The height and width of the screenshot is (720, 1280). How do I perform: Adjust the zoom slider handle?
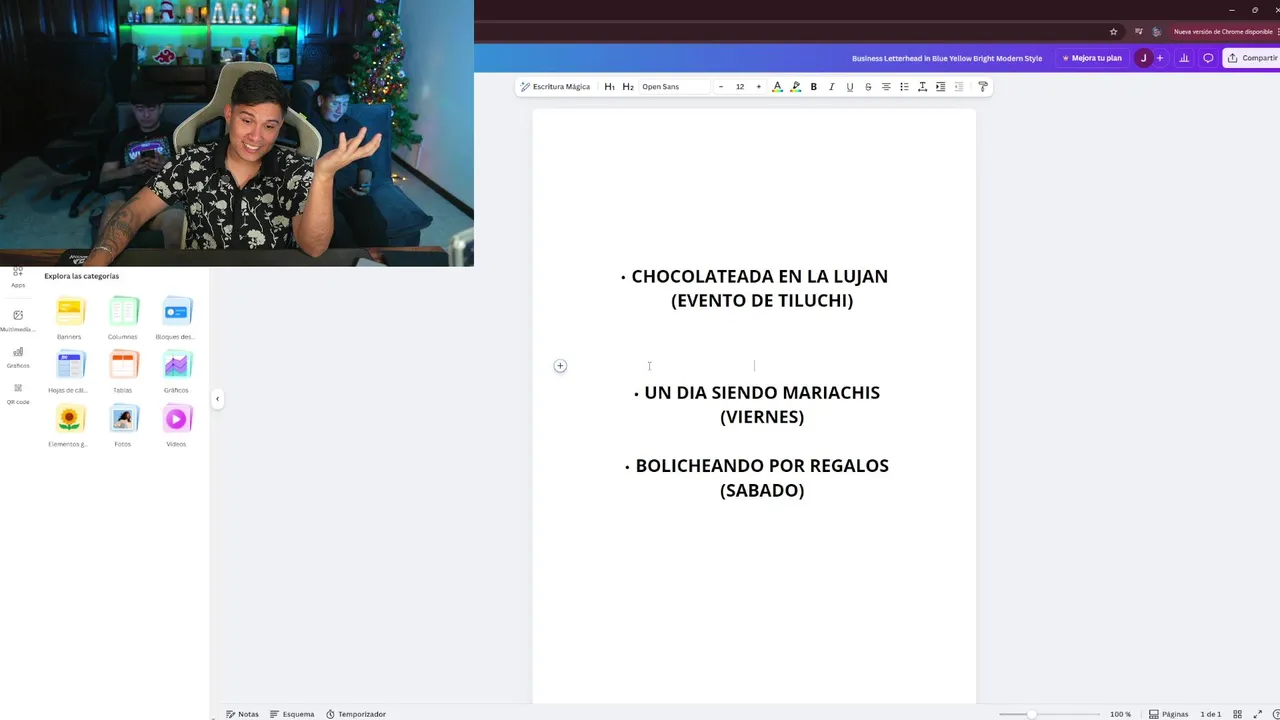1032,714
